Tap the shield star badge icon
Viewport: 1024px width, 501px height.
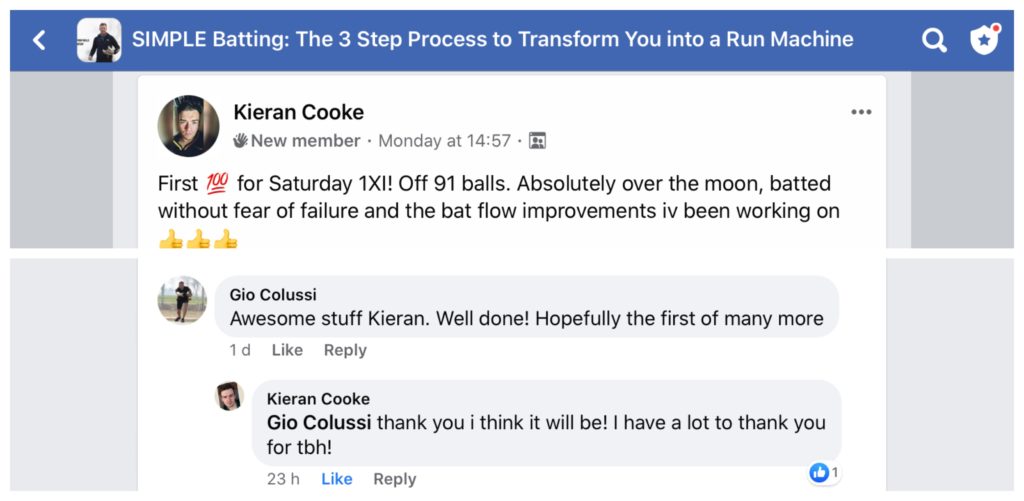(985, 40)
